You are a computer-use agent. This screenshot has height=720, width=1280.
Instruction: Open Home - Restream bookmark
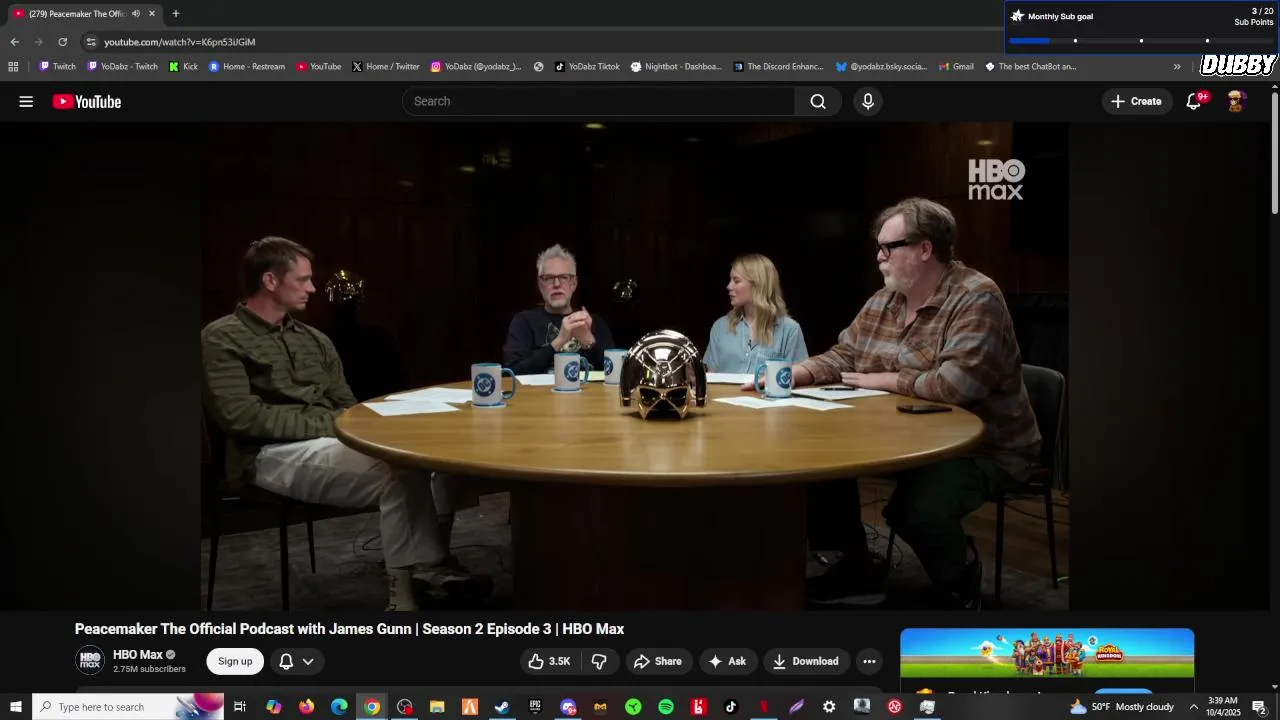[x=247, y=67]
